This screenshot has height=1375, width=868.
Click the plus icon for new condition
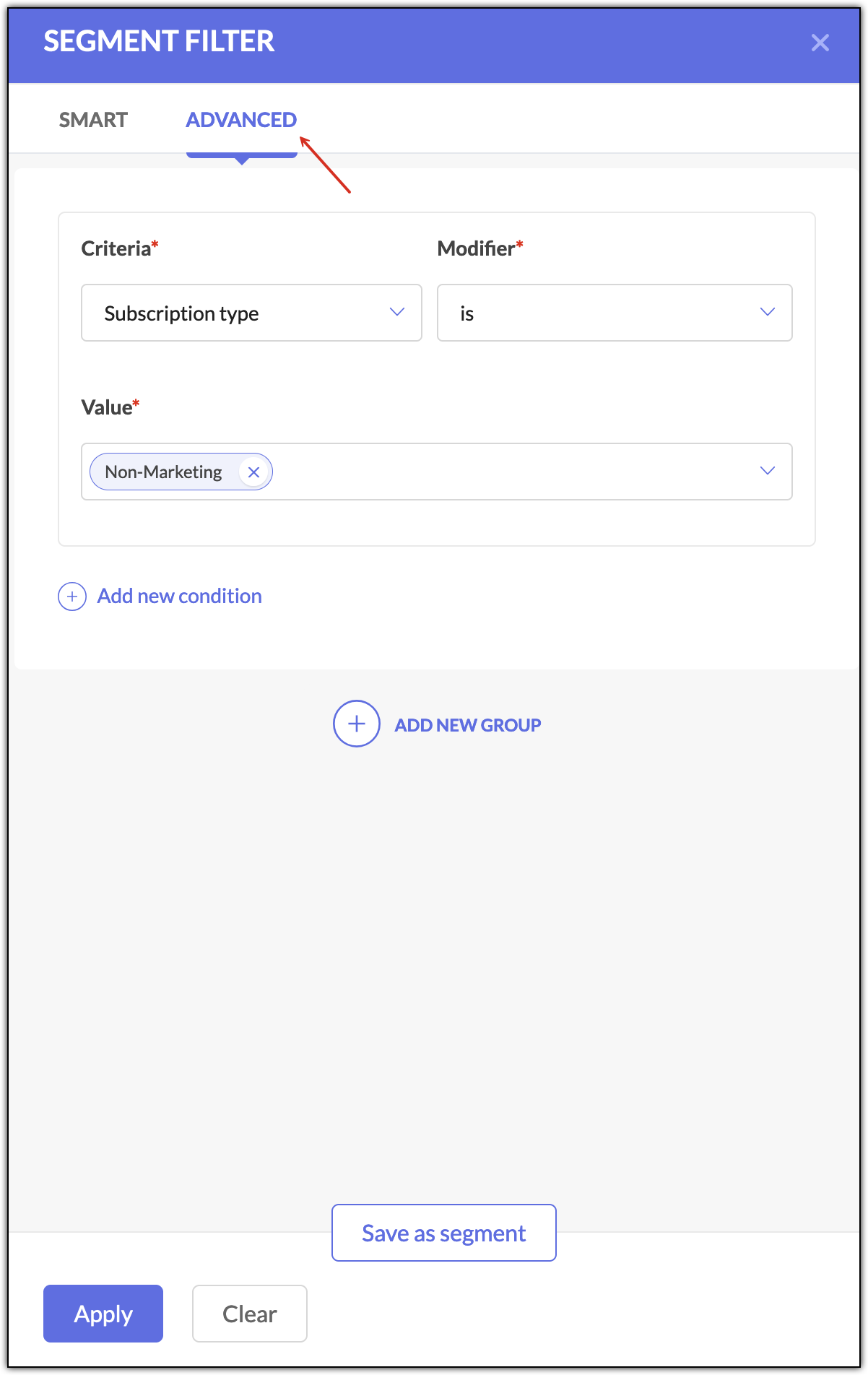click(72, 597)
